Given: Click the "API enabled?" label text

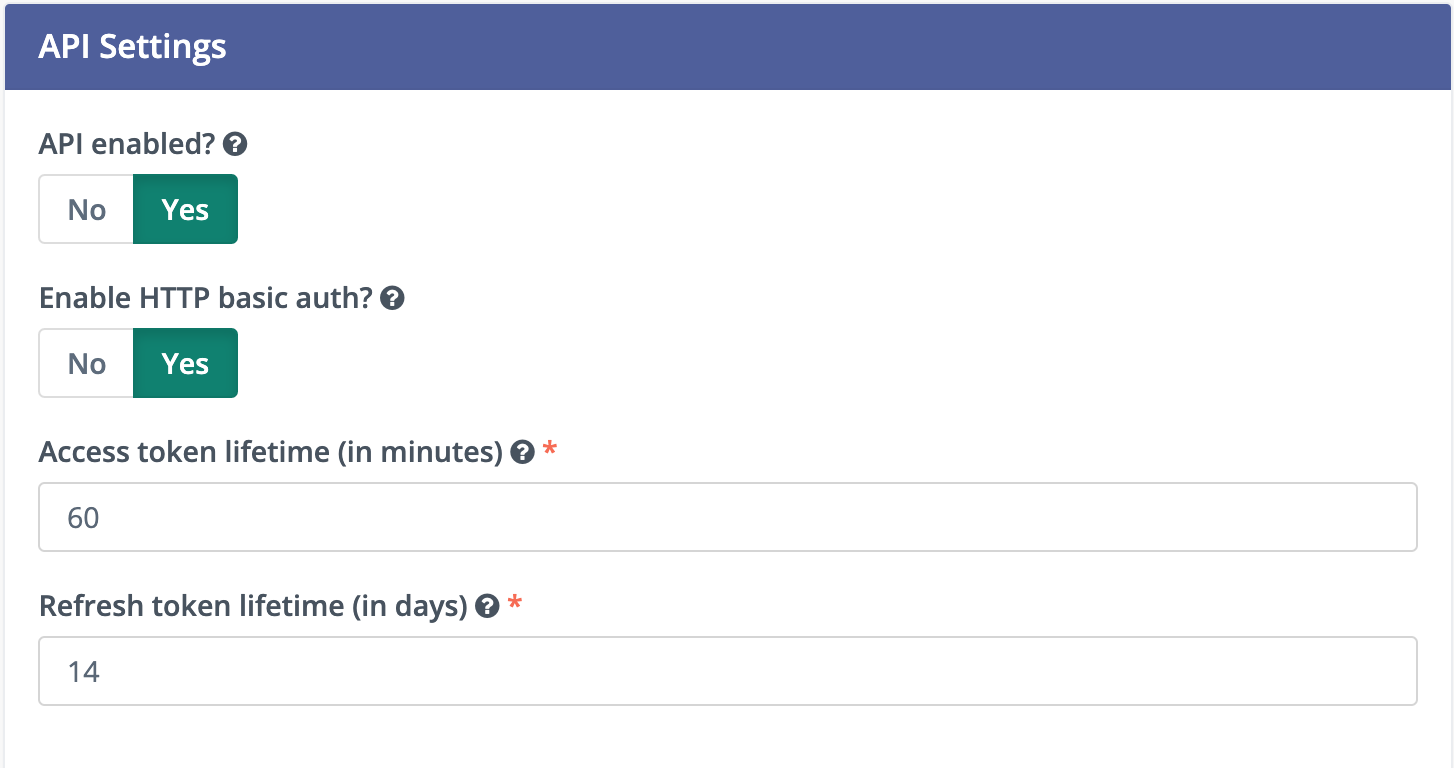Looking at the screenshot, I should click(x=127, y=145).
